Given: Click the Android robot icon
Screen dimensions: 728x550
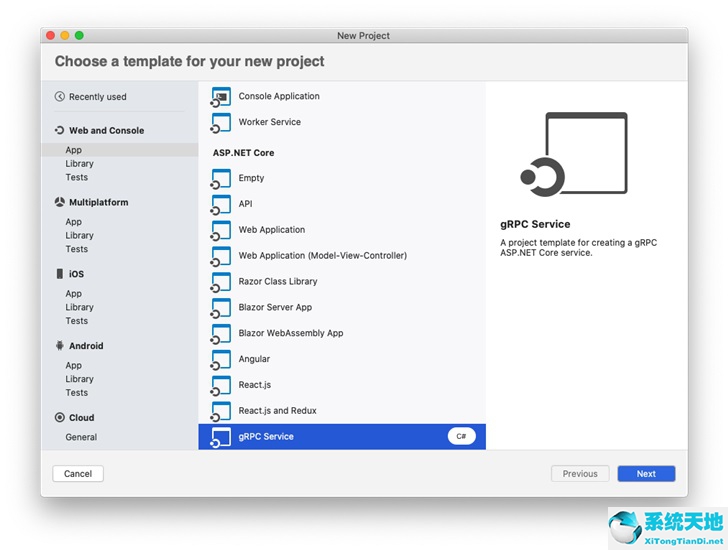Looking at the screenshot, I should click(59, 345).
